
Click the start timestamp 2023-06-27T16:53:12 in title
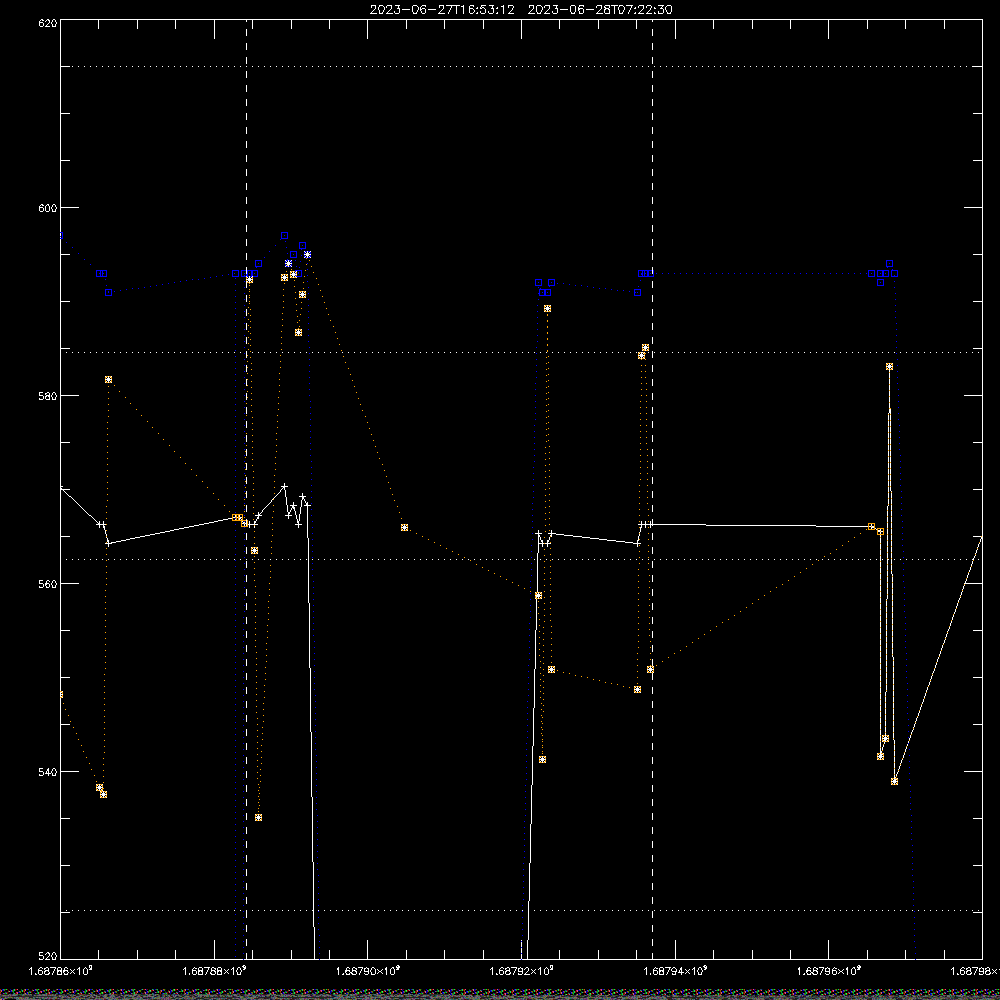click(442, 10)
